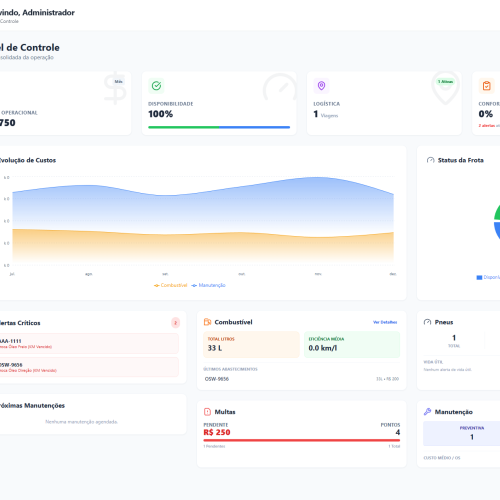Image resolution: width=500 pixels, height=500 pixels.
Task: Click the green check icon above Disponibilidade
Action: pyautogui.click(x=156, y=86)
